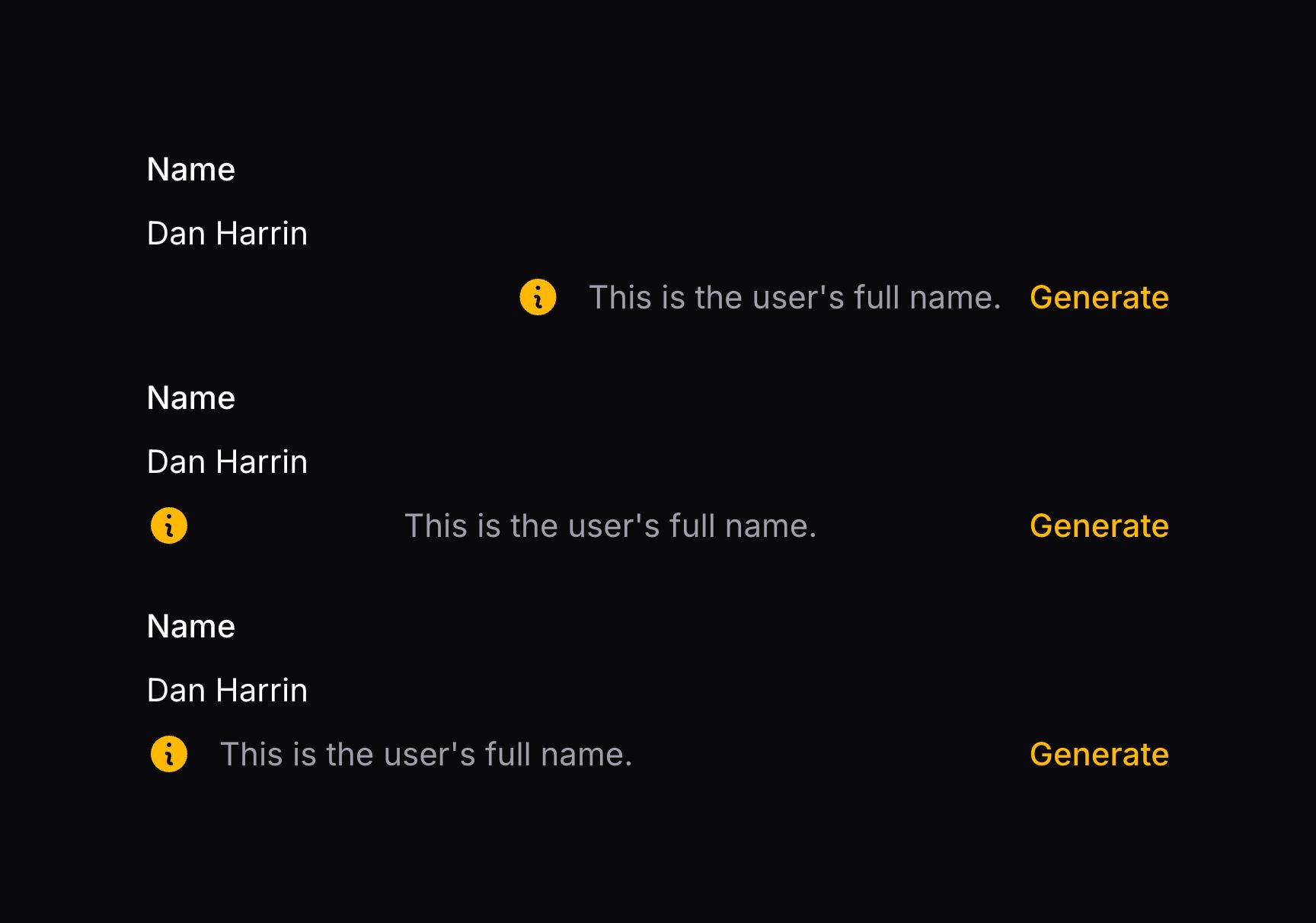The width and height of the screenshot is (1316, 923).
Task: Click the leftmost info icon under second Dan Harrin
Action: point(169,525)
